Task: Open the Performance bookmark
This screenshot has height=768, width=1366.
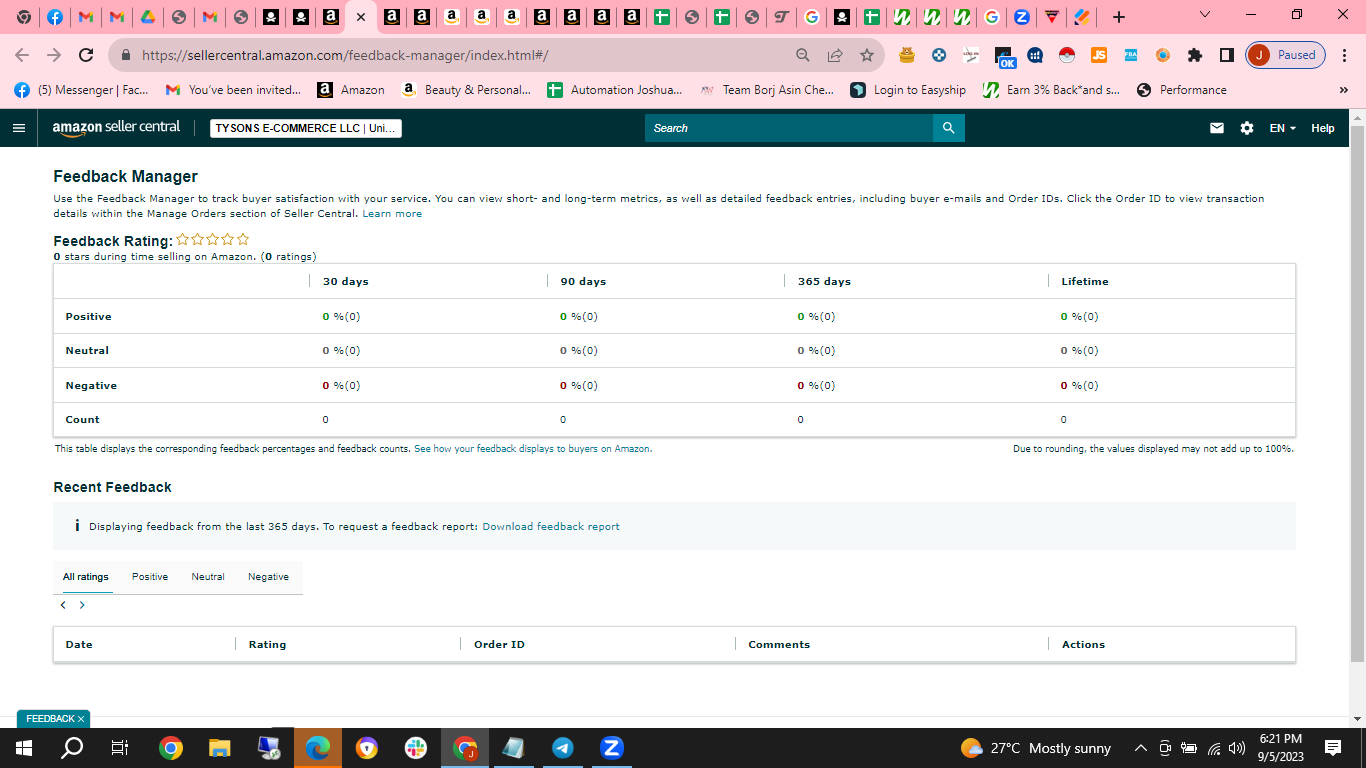Action: (x=1181, y=90)
